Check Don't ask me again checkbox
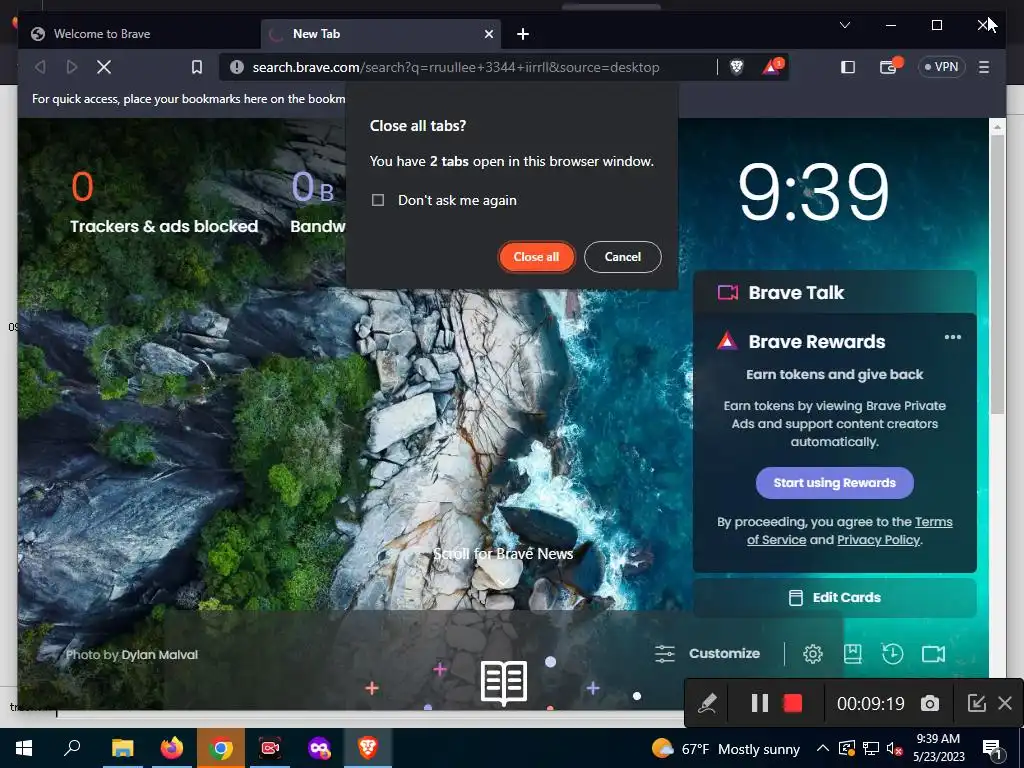The width and height of the screenshot is (1024, 768). tap(377, 200)
